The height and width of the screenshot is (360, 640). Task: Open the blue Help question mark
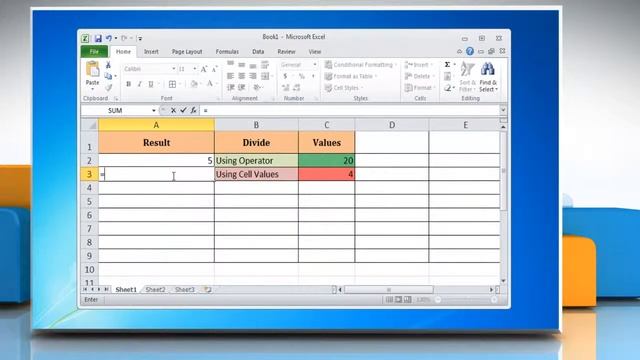470,51
